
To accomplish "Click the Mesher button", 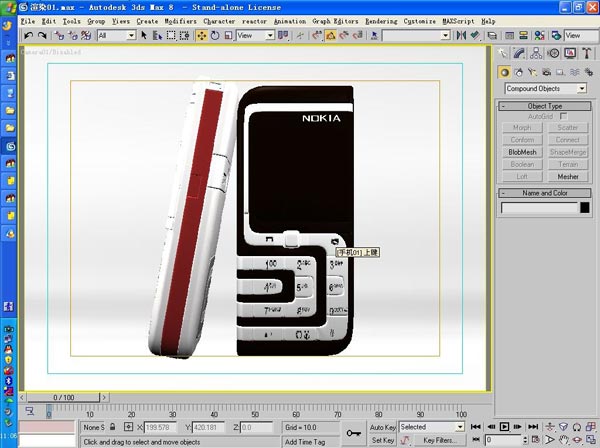I will pos(568,176).
